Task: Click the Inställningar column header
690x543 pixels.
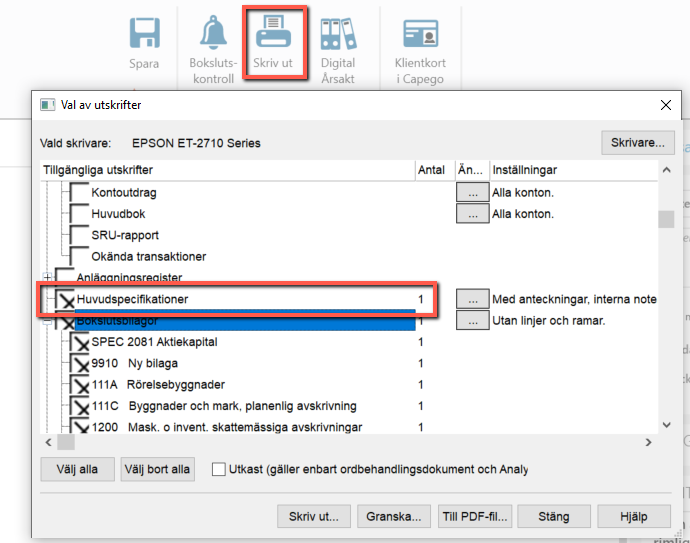Action: tap(574, 170)
